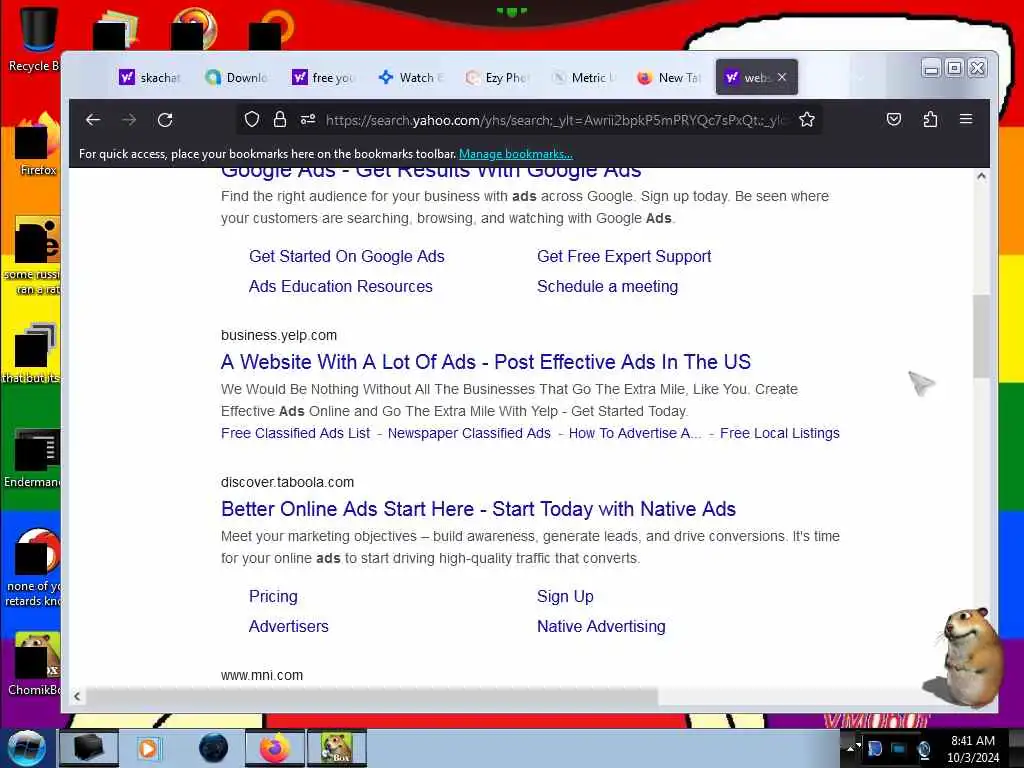The image size is (1024, 768).
Task: Switch to the Metric tab
Action: click(x=582, y=78)
